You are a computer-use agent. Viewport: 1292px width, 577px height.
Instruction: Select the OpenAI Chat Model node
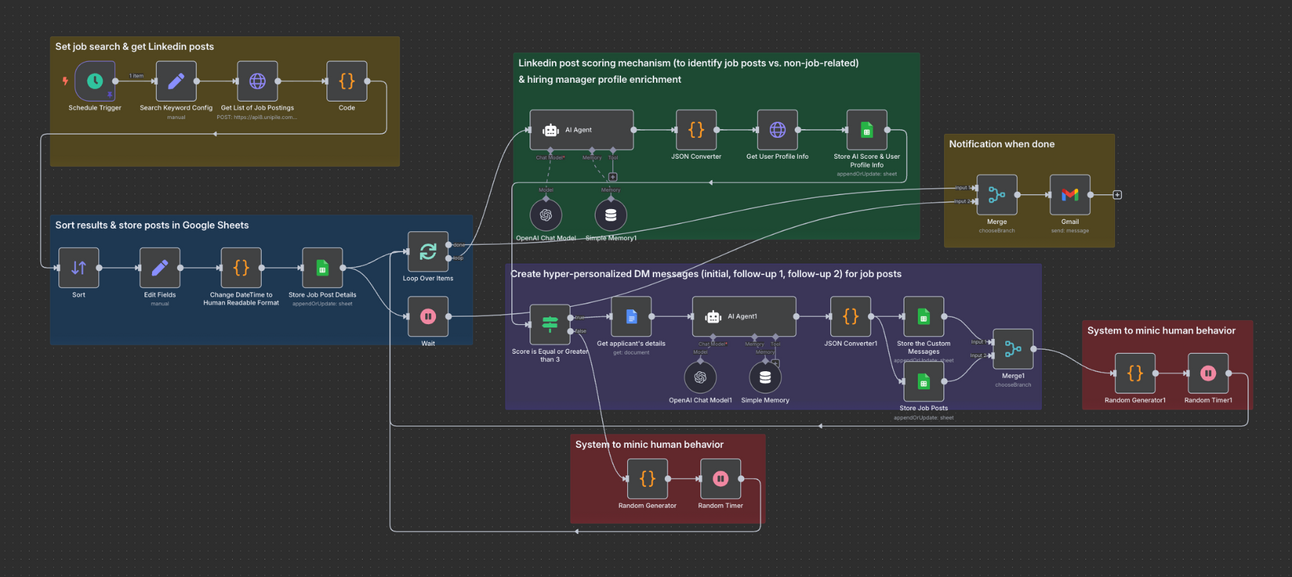pyautogui.click(x=545, y=213)
